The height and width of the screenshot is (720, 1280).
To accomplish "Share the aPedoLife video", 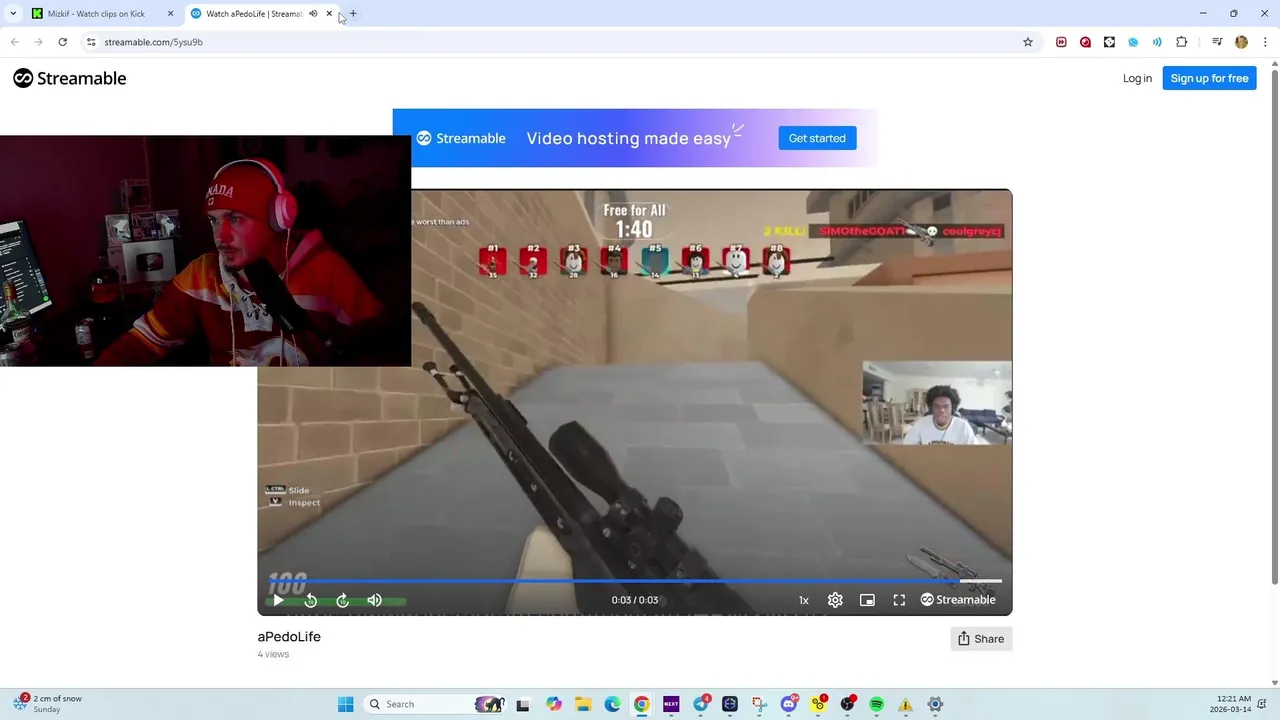I will pyautogui.click(x=981, y=639).
